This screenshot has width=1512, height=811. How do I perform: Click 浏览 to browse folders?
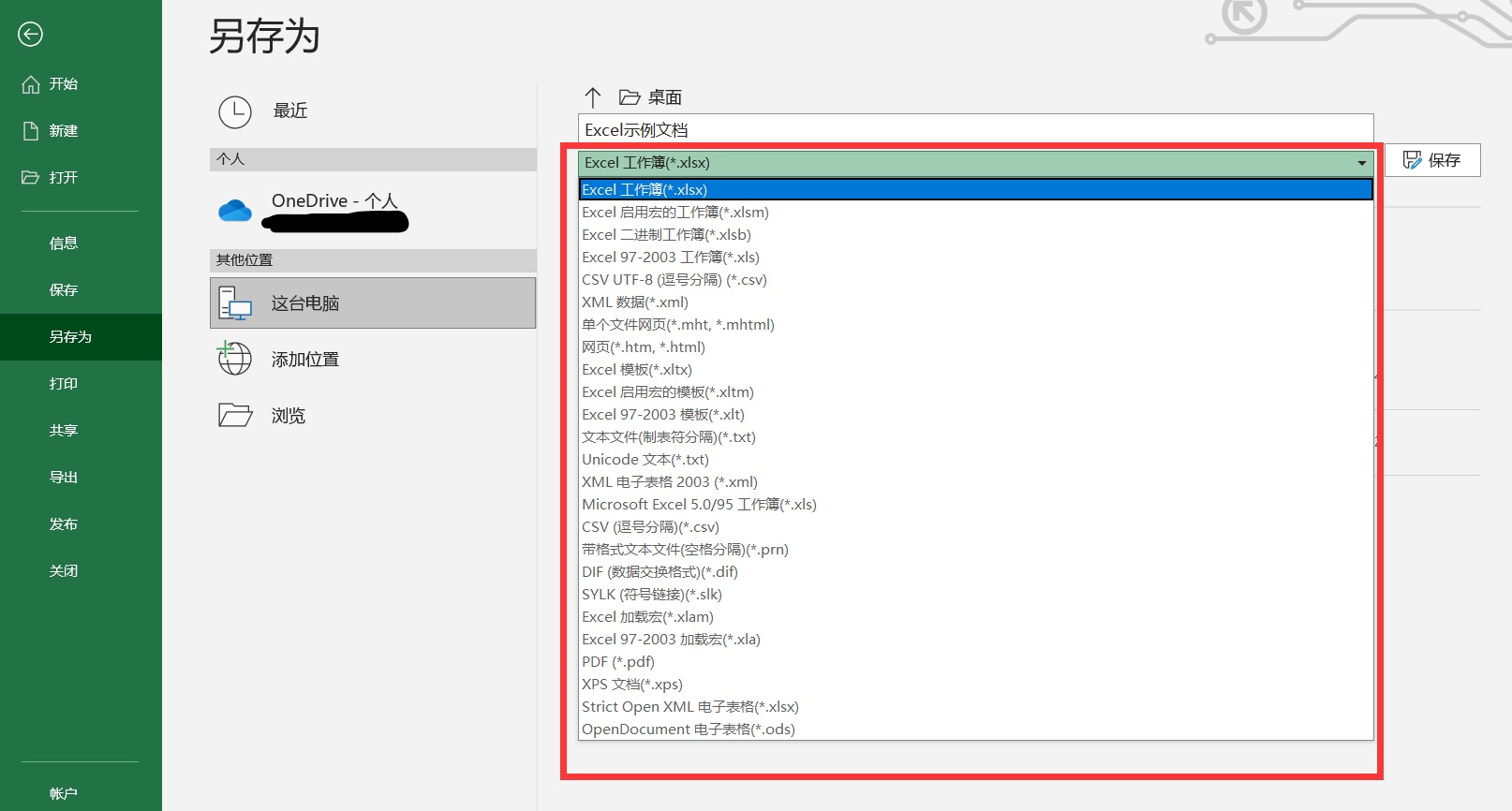click(x=373, y=415)
